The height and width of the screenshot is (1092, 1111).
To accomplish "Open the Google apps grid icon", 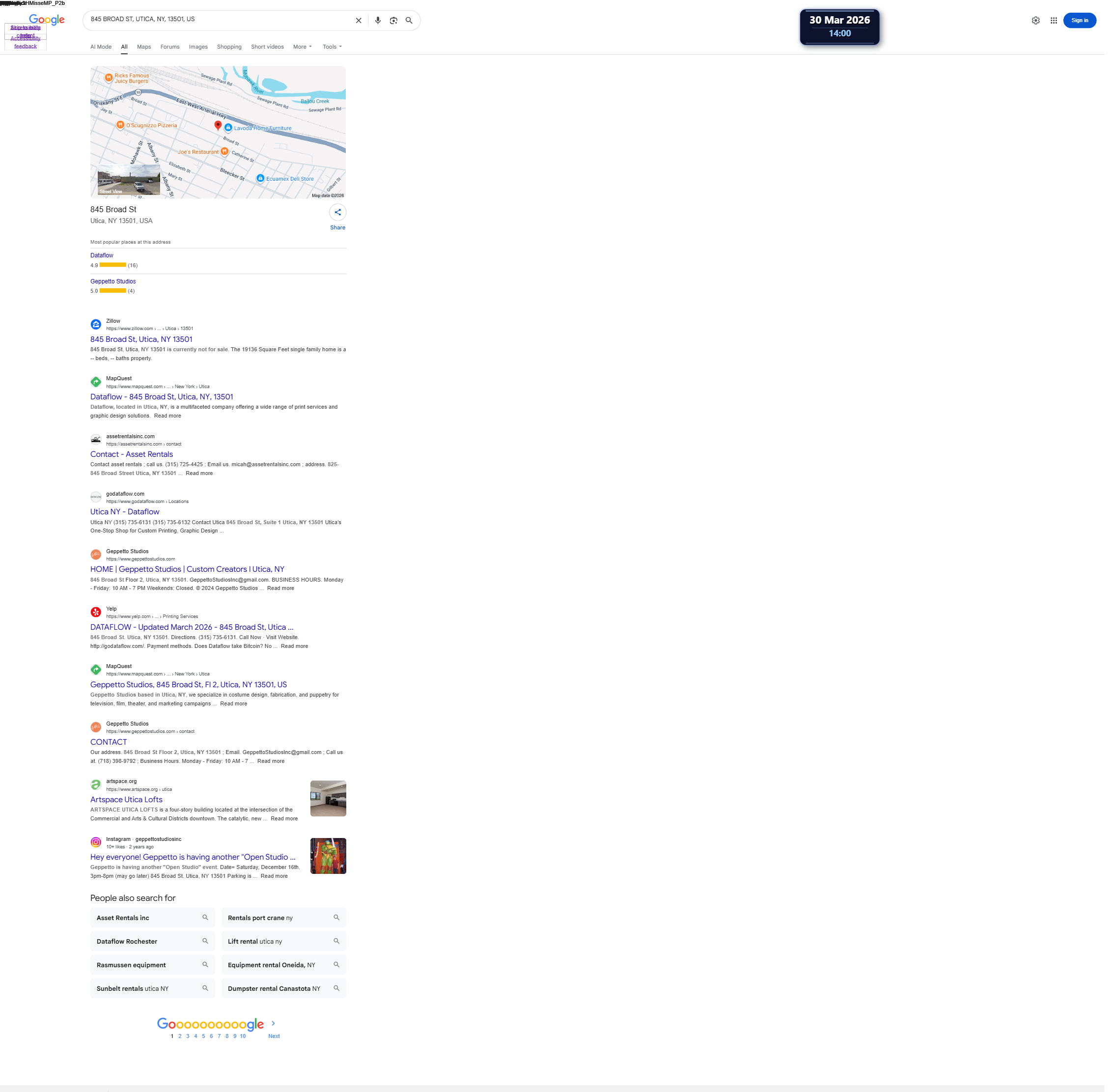I will tap(1053, 21).
